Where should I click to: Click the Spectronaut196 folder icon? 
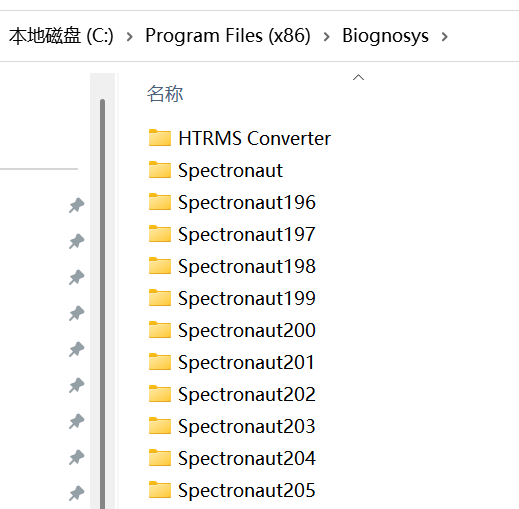[x=160, y=202]
